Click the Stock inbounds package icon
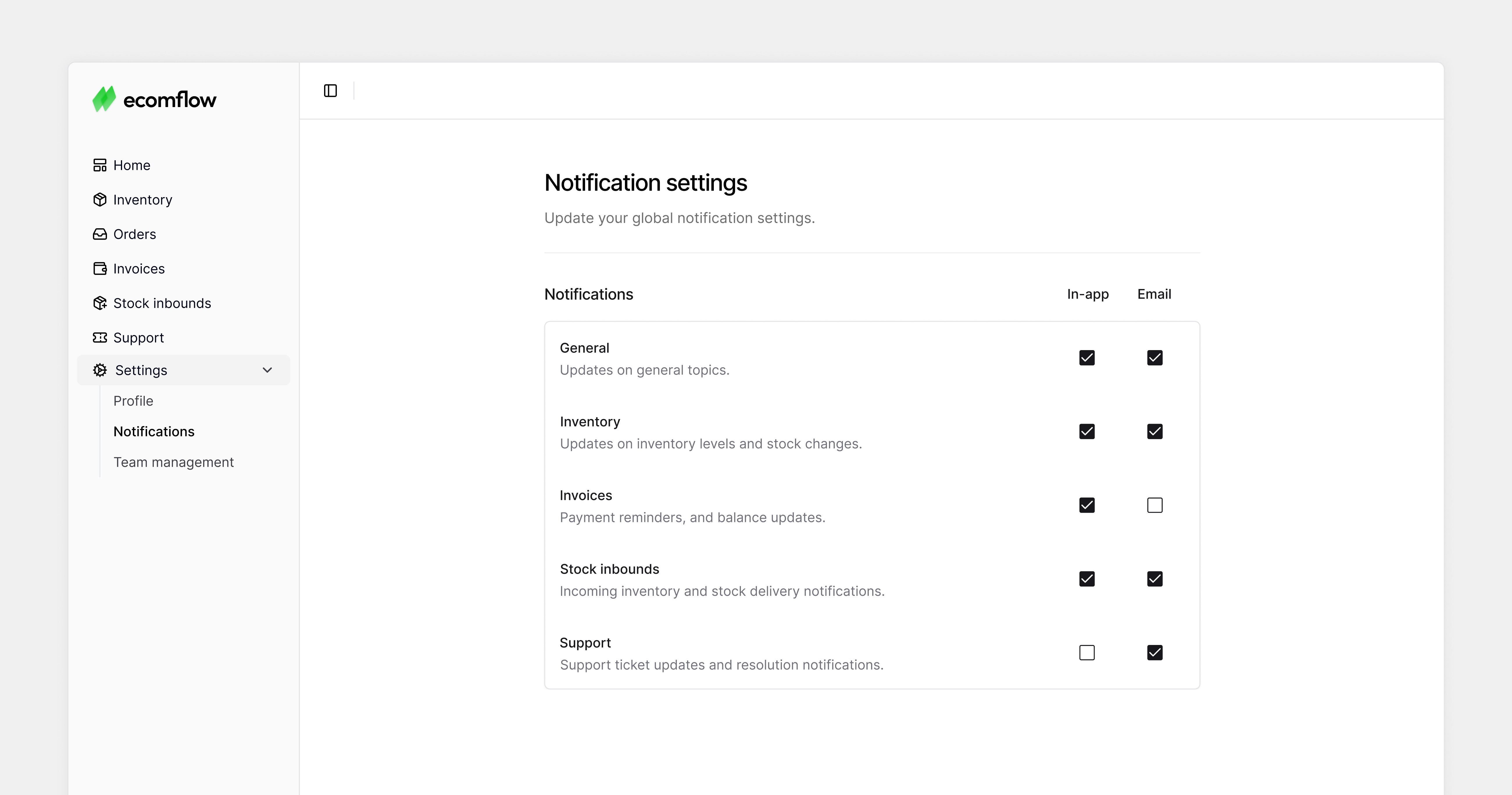The height and width of the screenshot is (795, 1512). click(x=100, y=303)
